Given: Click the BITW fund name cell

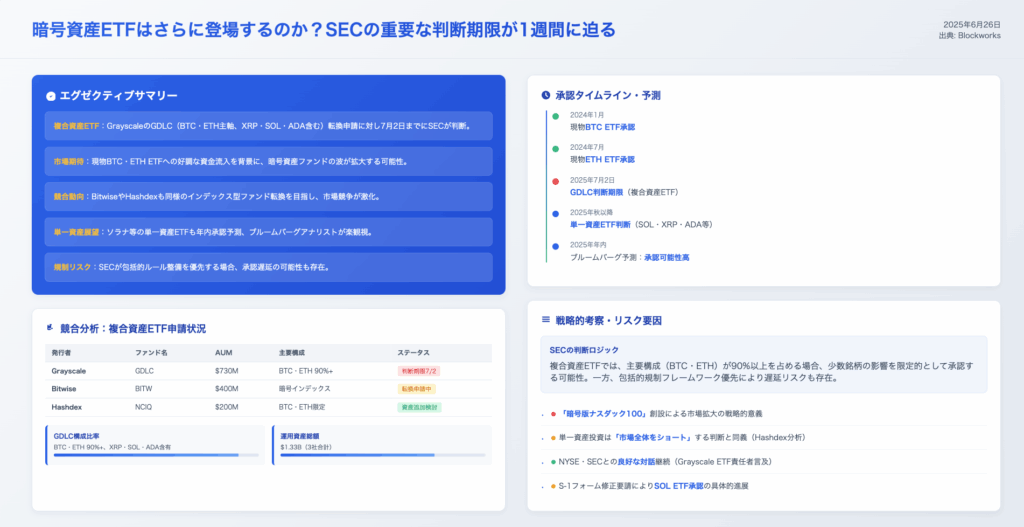Looking at the screenshot, I should click(143, 389).
